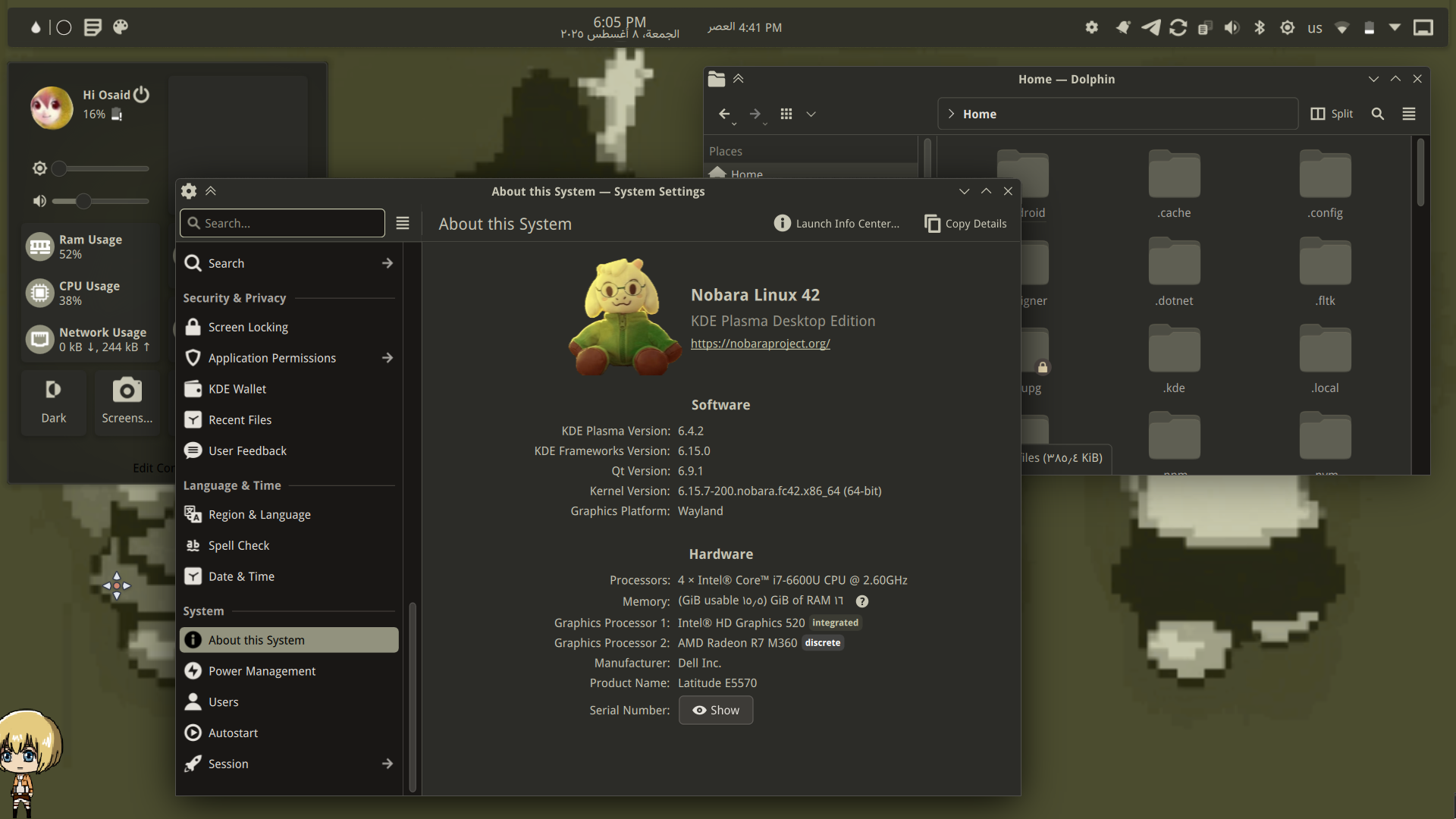Open the volume tray icon
This screenshot has width=1456, height=819.
tap(1232, 27)
